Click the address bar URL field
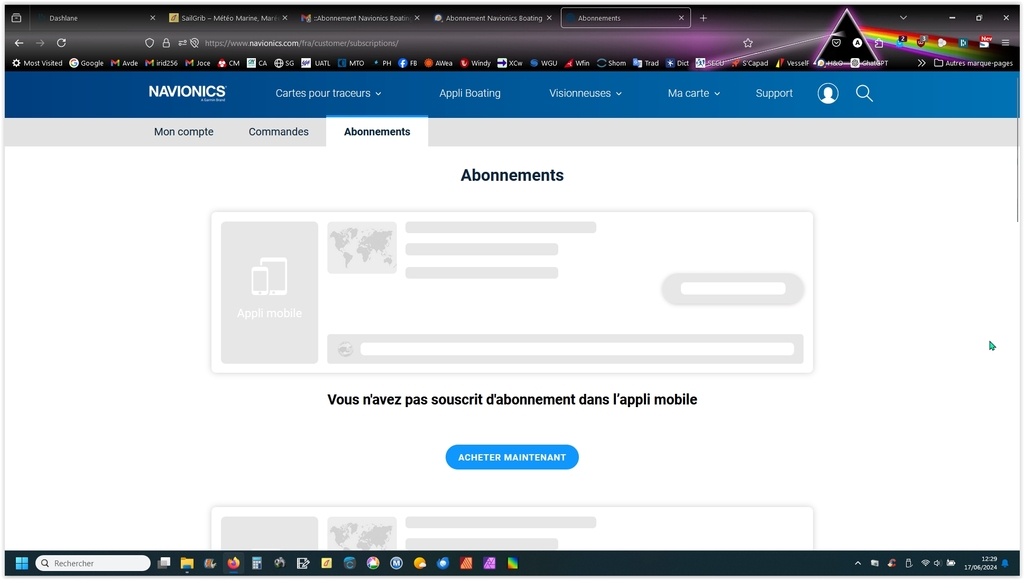This screenshot has height=580, width=1024. (x=451, y=43)
